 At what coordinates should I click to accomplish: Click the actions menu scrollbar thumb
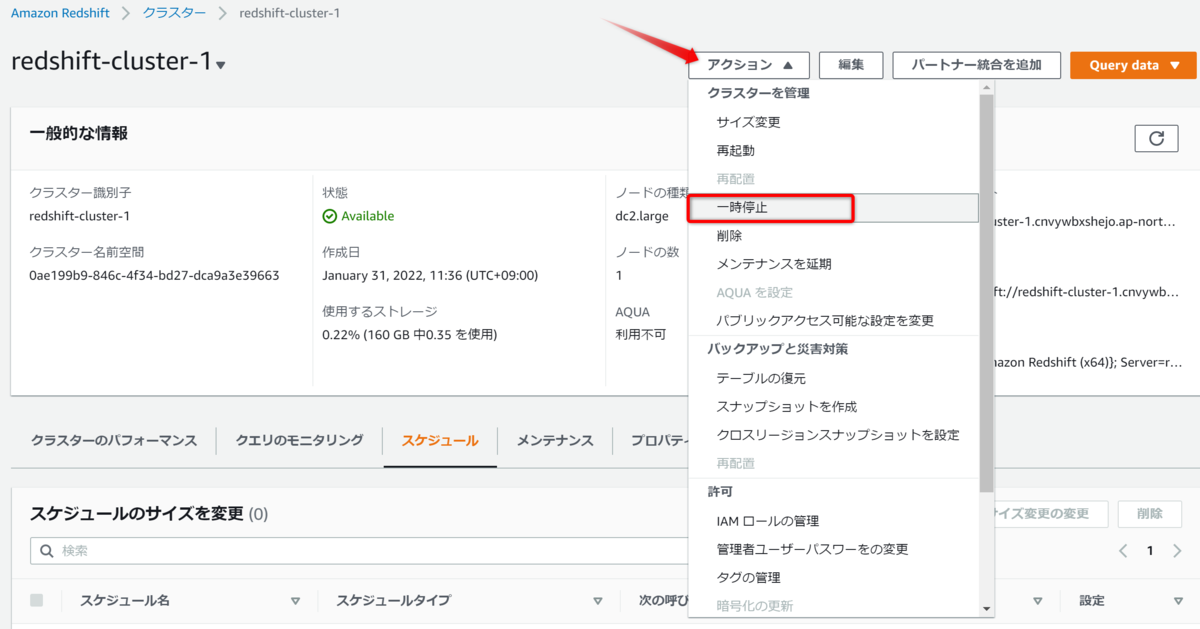(987, 292)
